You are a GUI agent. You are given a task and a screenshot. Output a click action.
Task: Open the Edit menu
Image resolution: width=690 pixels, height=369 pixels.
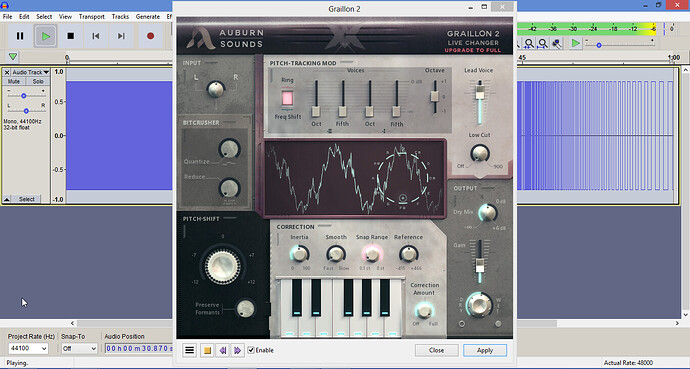pyautogui.click(x=24, y=17)
